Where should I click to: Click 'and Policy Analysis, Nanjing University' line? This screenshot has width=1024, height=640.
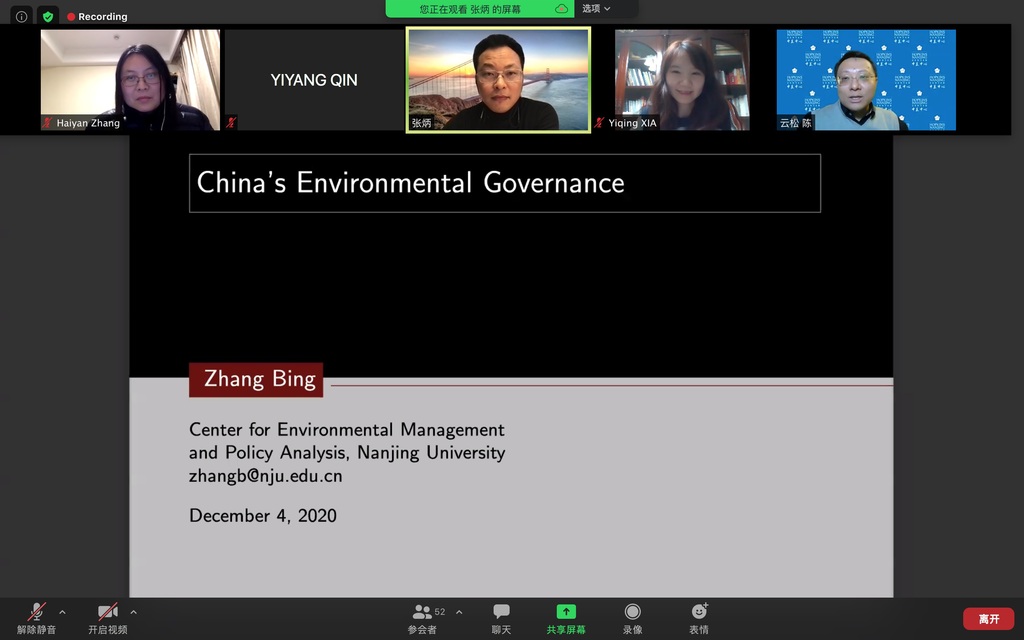point(347,453)
